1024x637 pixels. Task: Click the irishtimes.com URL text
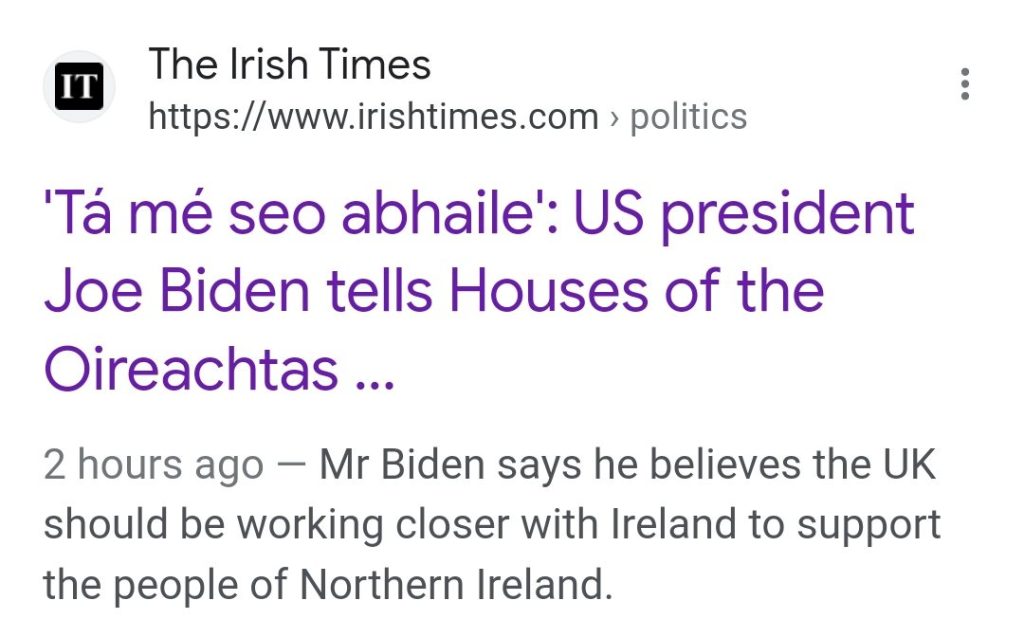click(373, 117)
